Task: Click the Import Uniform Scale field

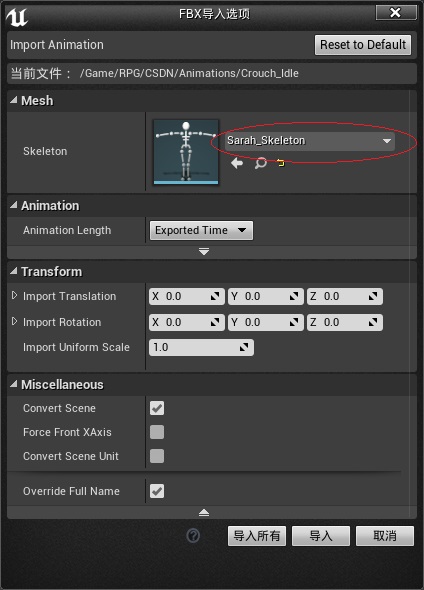Action: (x=201, y=347)
